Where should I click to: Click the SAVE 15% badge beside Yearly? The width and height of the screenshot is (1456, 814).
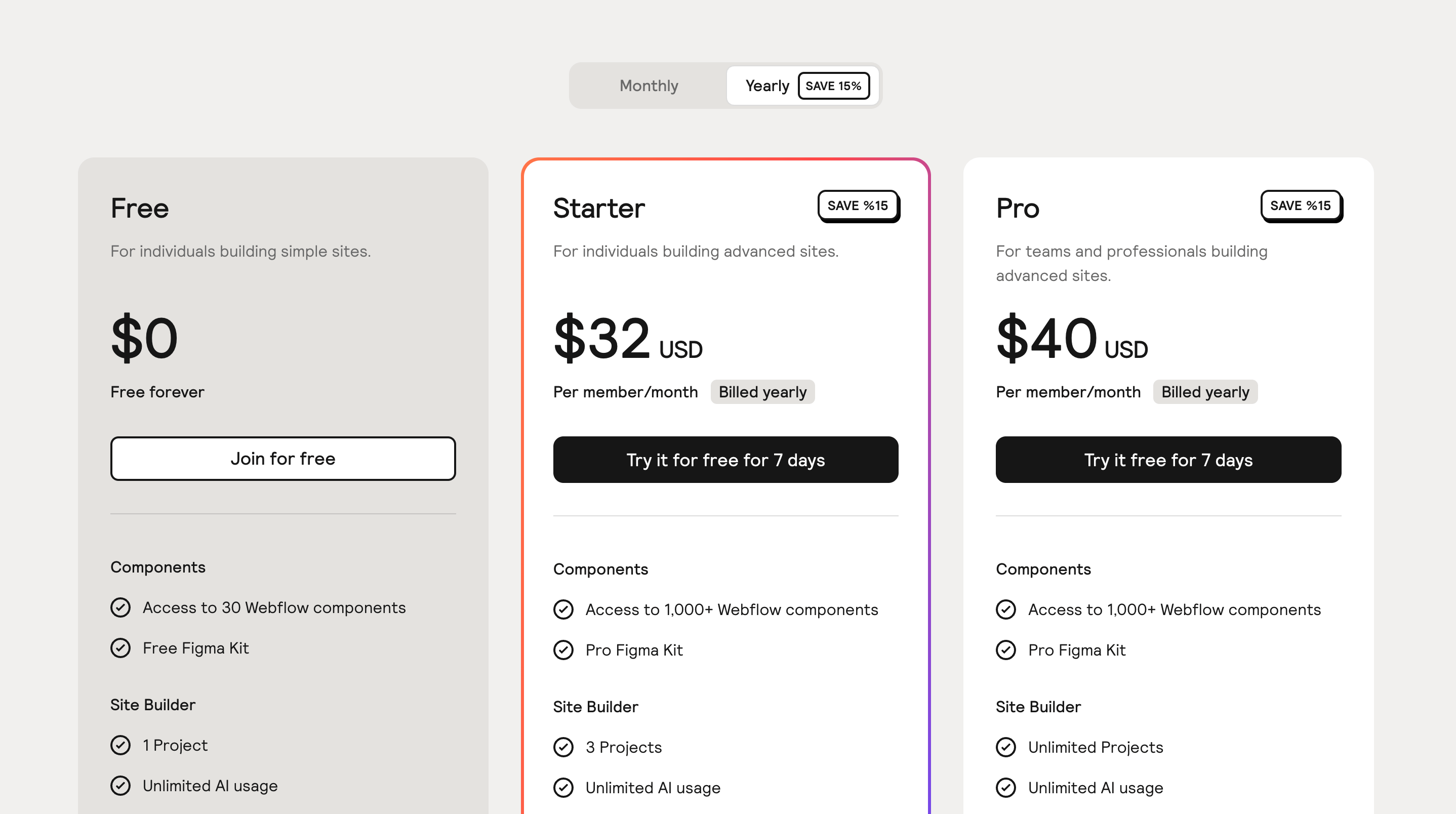pos(833,86)
